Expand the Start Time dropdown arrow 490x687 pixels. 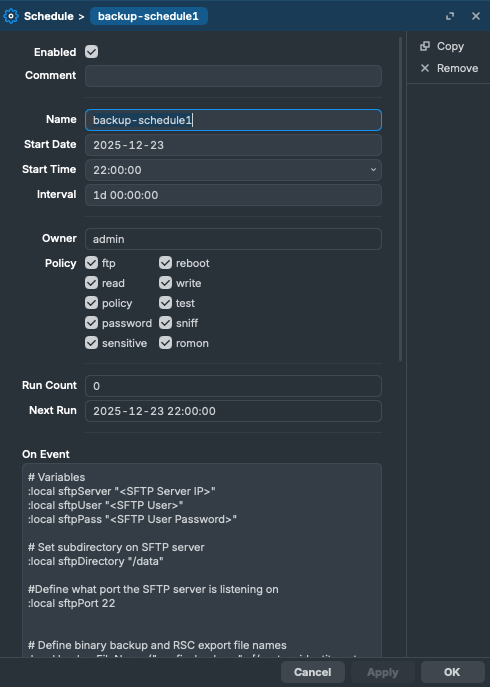(373, 170)
